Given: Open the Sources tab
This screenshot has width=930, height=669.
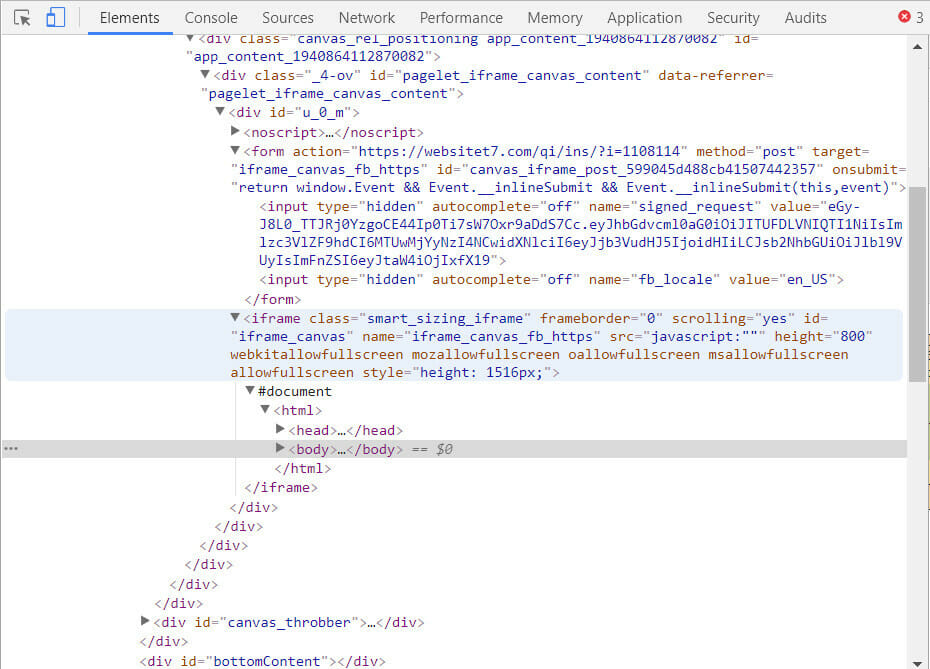Looking at the screenshot, I should 288,18.
